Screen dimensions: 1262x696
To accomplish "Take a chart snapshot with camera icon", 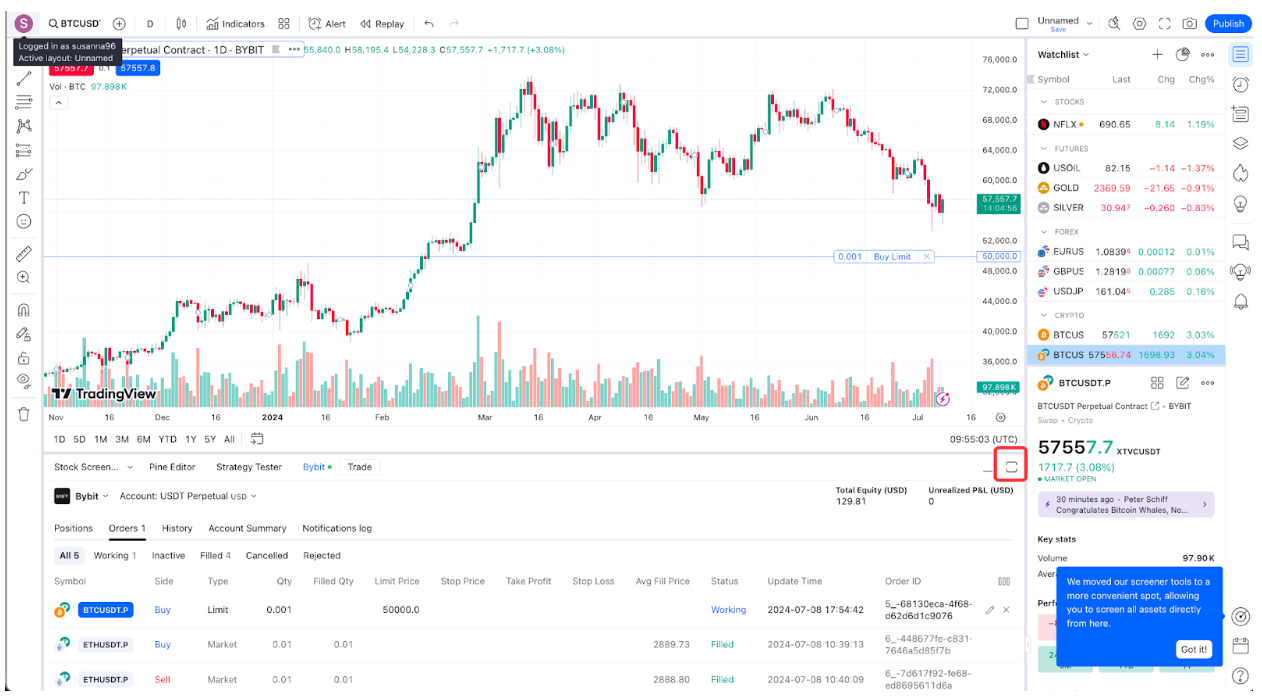I will click(x=1189, y=24).
